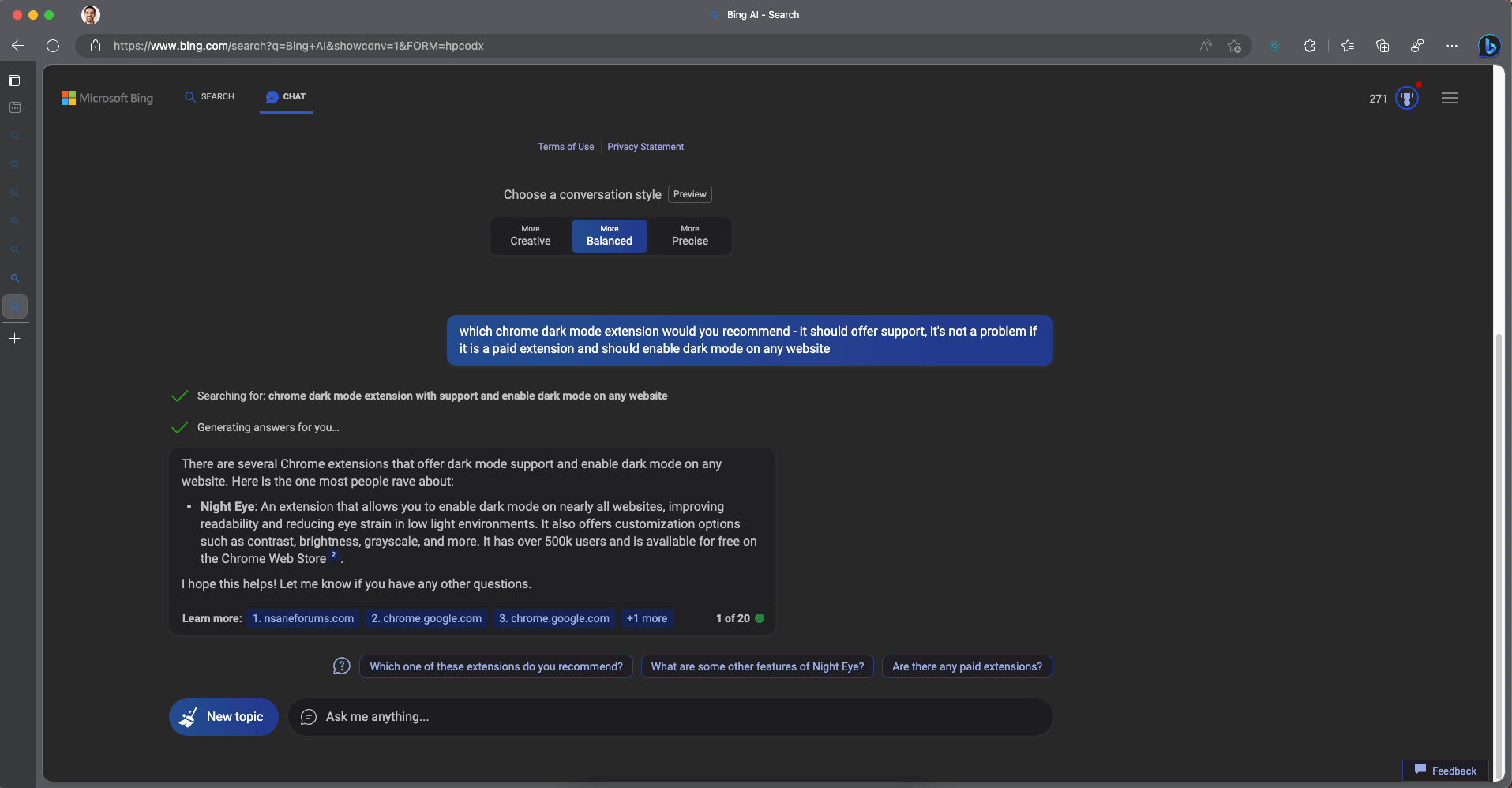Viewport: 1512px width, 788px height.
Task: Add this page to favorites via star-plus icon
Action: [1235, 46]
